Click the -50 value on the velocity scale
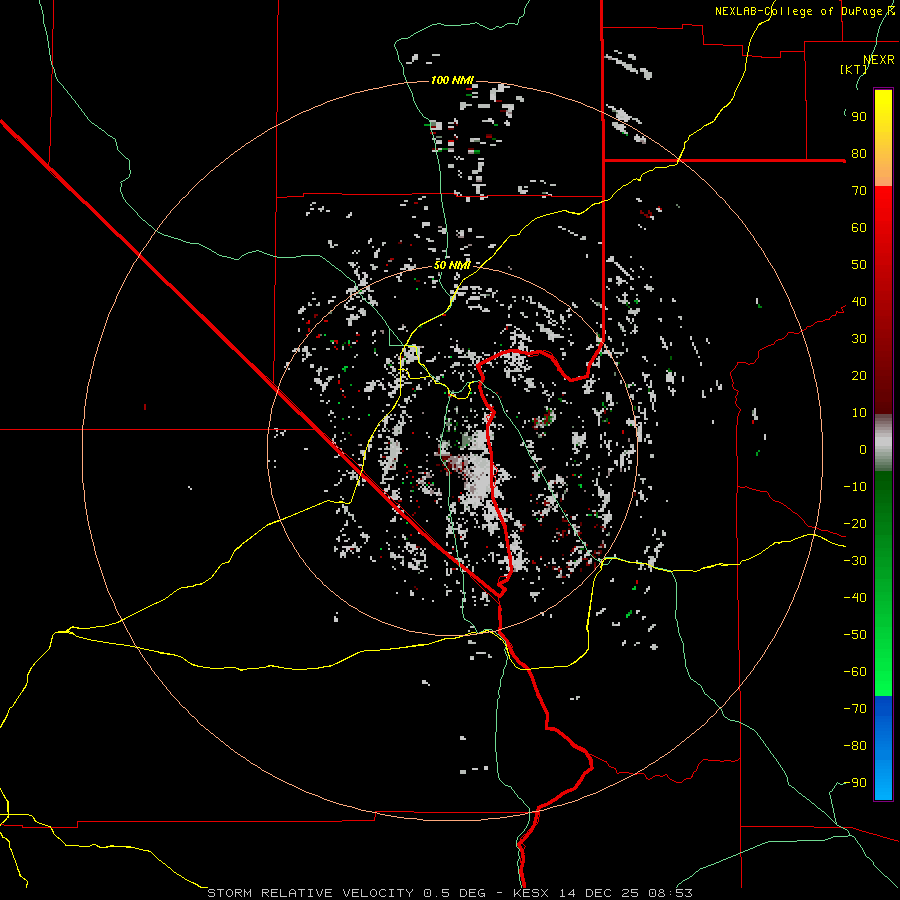The image size is (900, 900). click(x=855, y=635)
